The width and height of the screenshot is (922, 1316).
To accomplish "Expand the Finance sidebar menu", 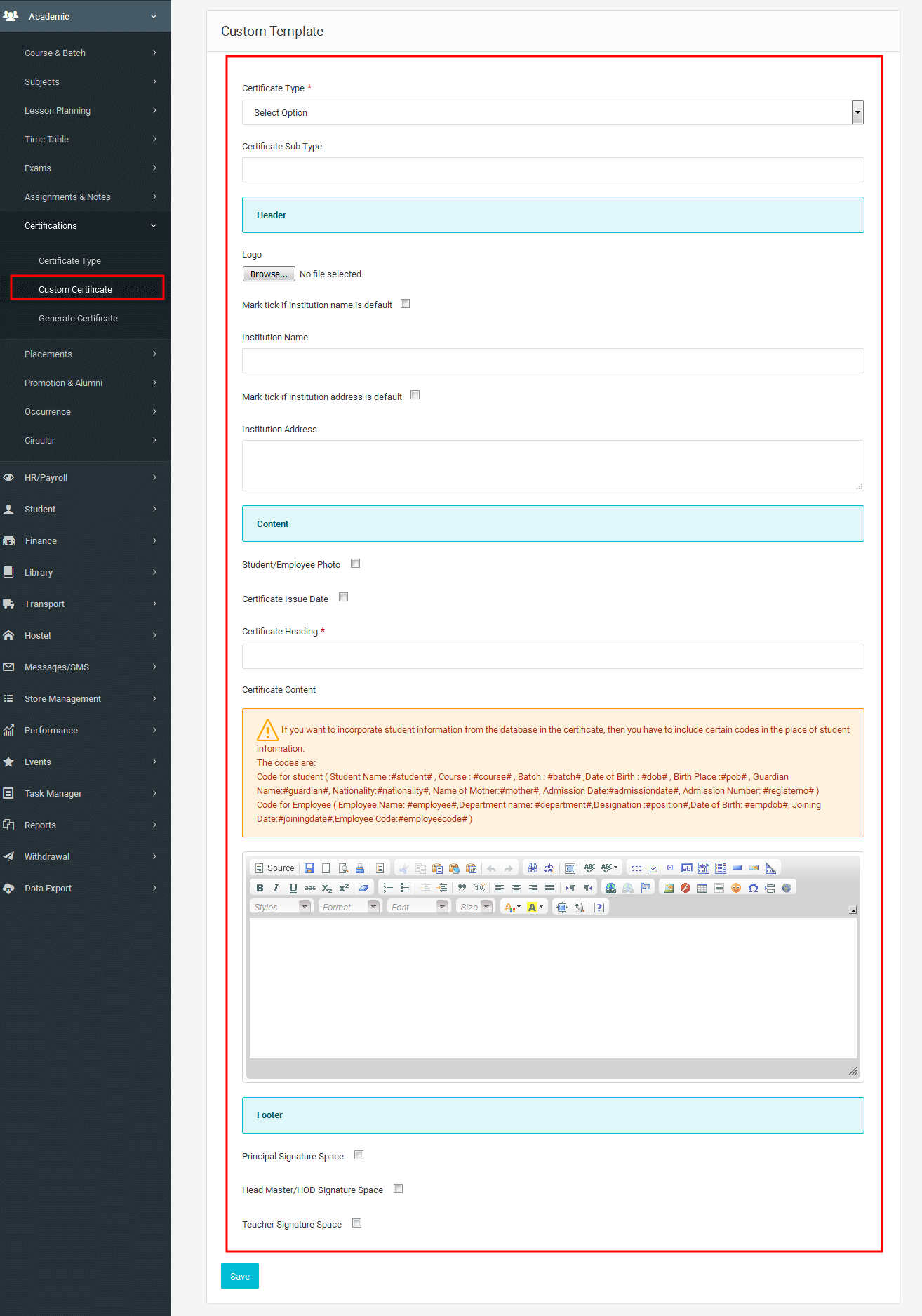I will [x=86, y=540].
